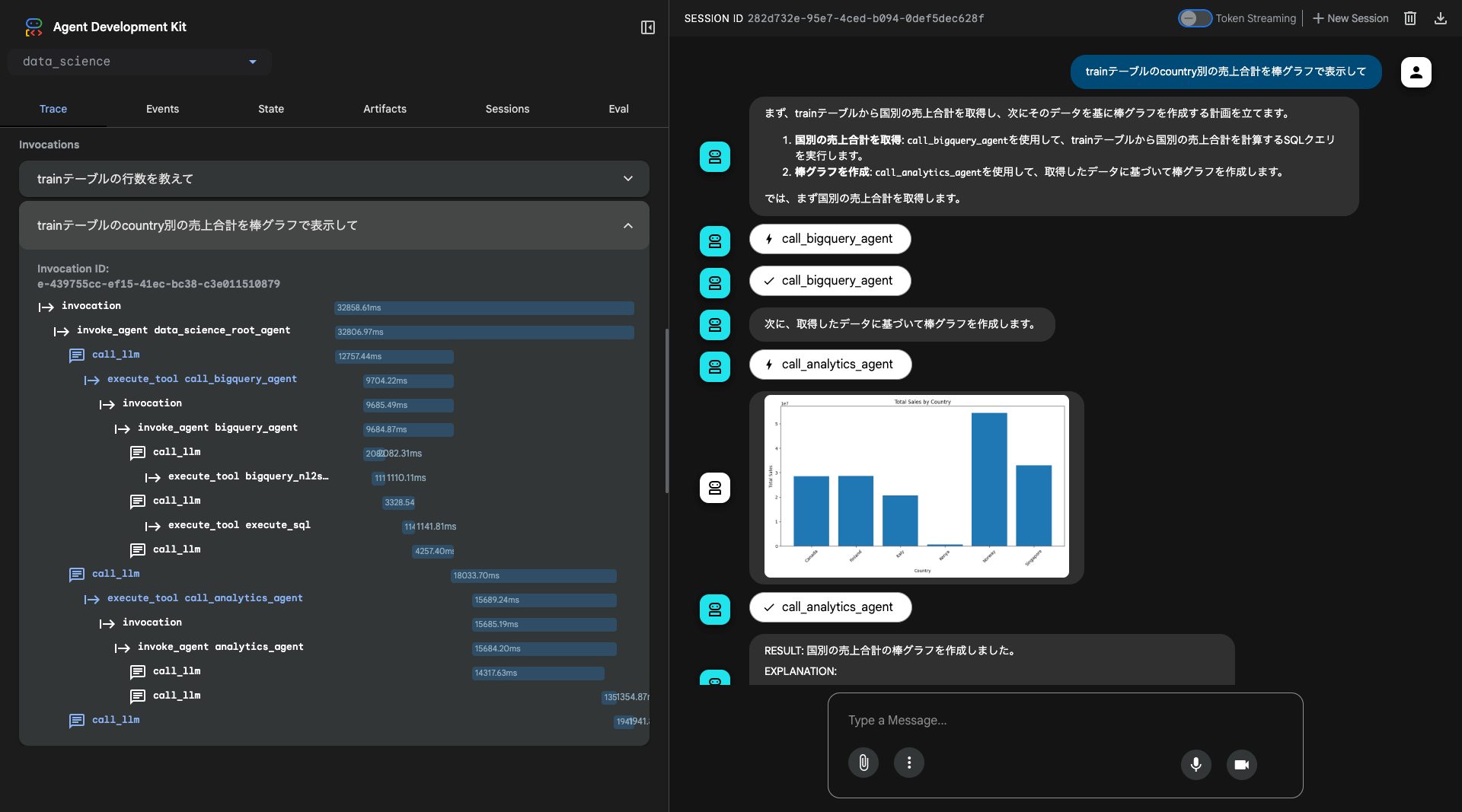Open the Artifacts tab
The width and height of the screenshot is (1462, 812).
(x=385, y=109)
